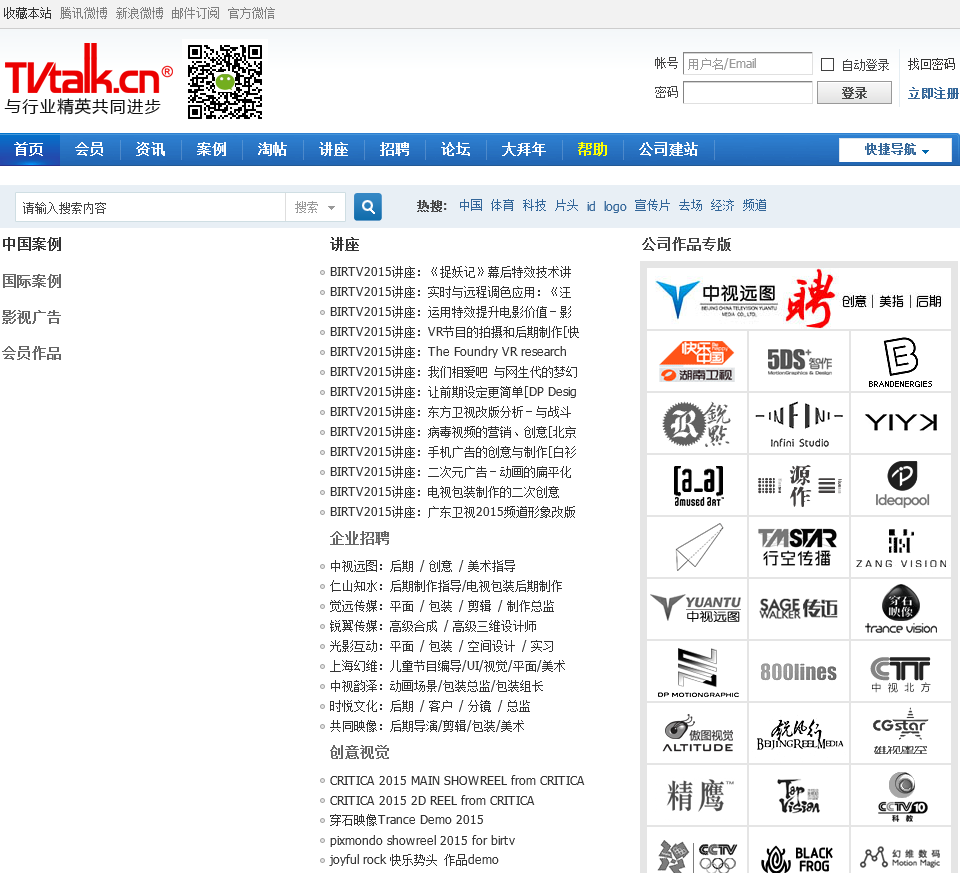
Task: Focus the 密码 password field
Action: point(748,93)
